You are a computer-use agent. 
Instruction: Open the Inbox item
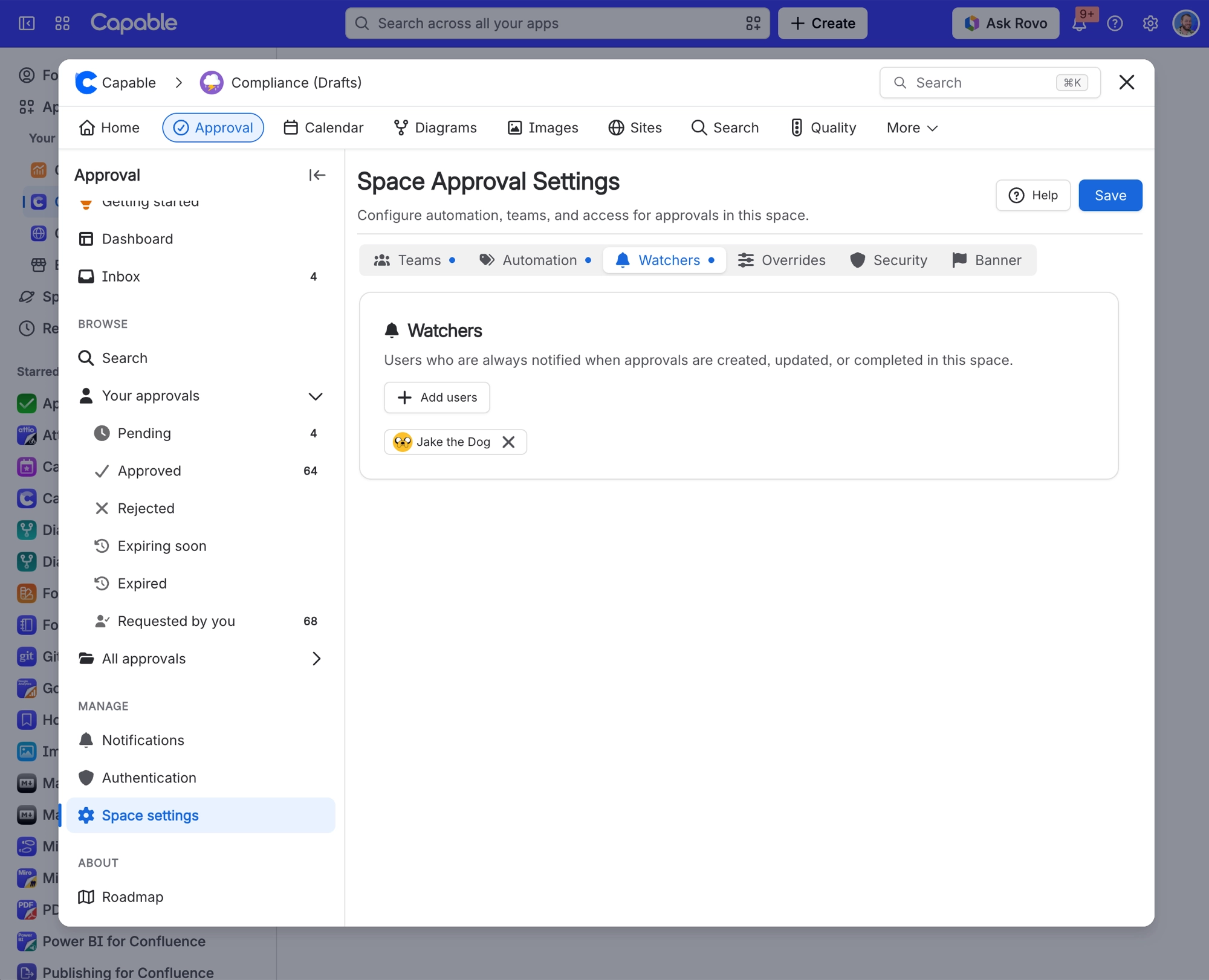(x=201, y=276)
